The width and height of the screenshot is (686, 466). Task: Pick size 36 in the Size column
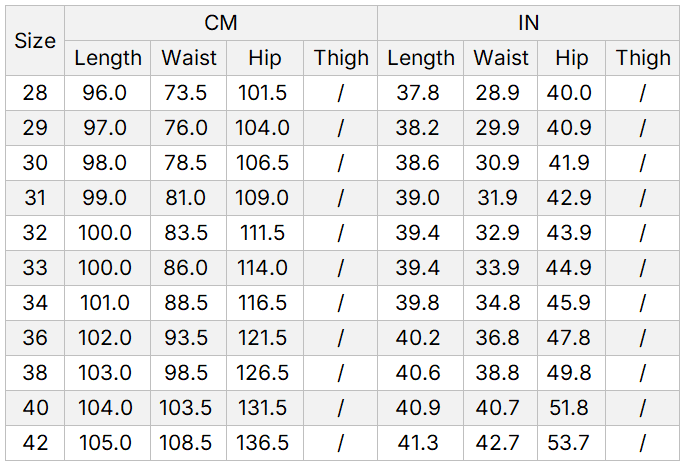(x=35, y=338)
